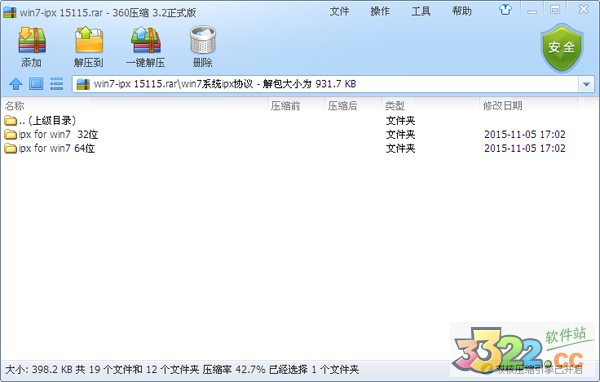Open the 工具 menu
This screenshot has height=382, width=600.
click(421, 11)
